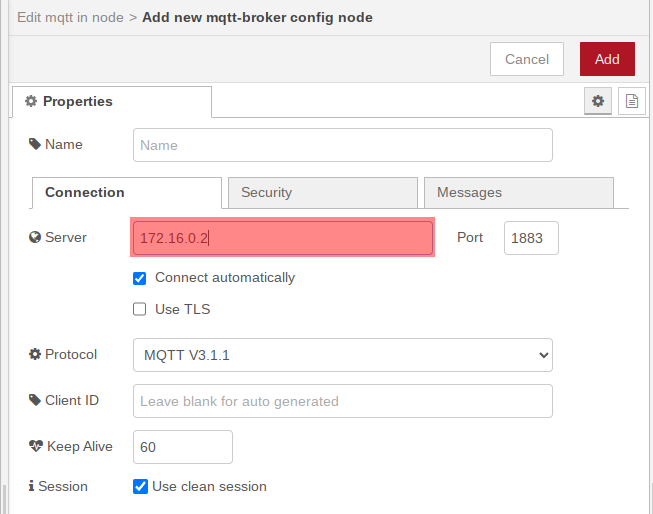
Task: Expand the Protocol MQTT V3.1.1 dropdown
Action: click(x=342, y=355)
